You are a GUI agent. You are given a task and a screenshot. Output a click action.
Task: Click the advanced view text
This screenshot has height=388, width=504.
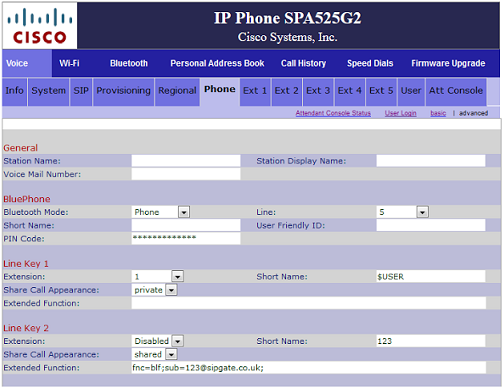click(x=473, y=113)
